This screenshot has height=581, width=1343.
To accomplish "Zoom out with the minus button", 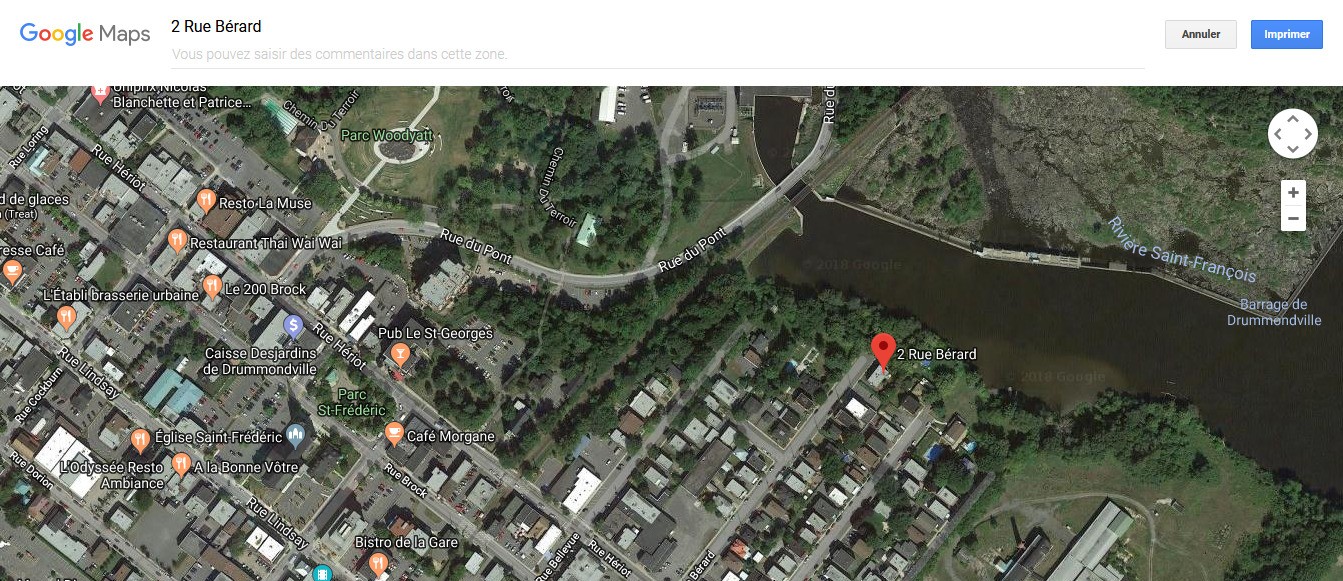I will [1293, 218].
